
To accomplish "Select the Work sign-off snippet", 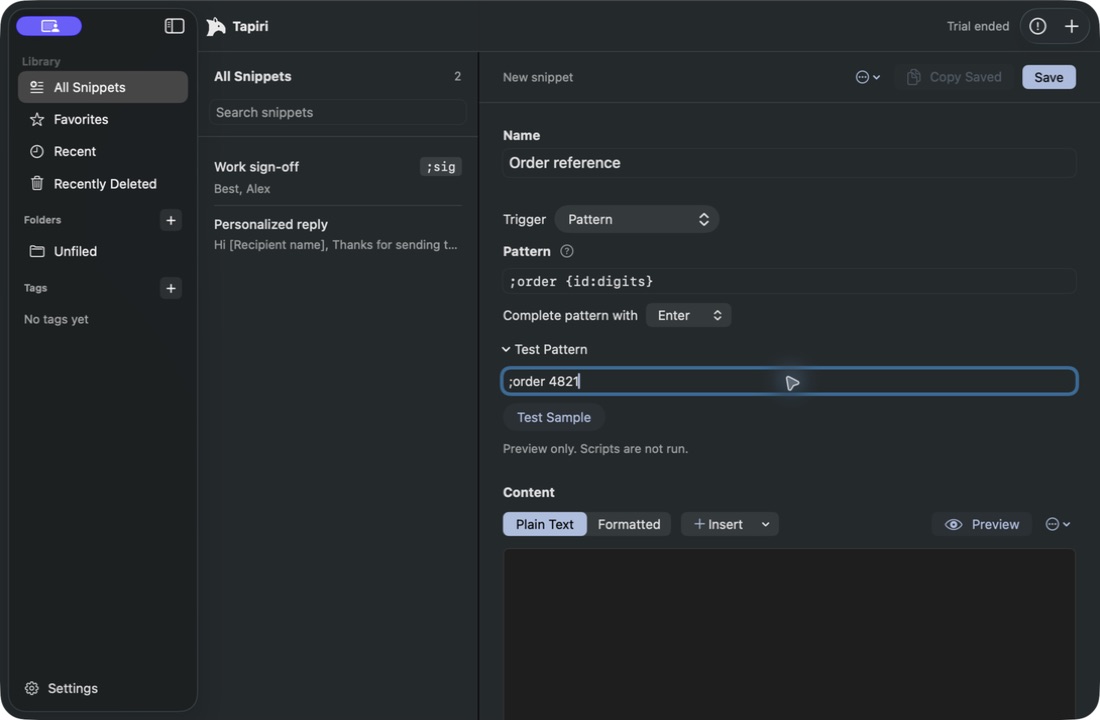I will coord(337,177).
